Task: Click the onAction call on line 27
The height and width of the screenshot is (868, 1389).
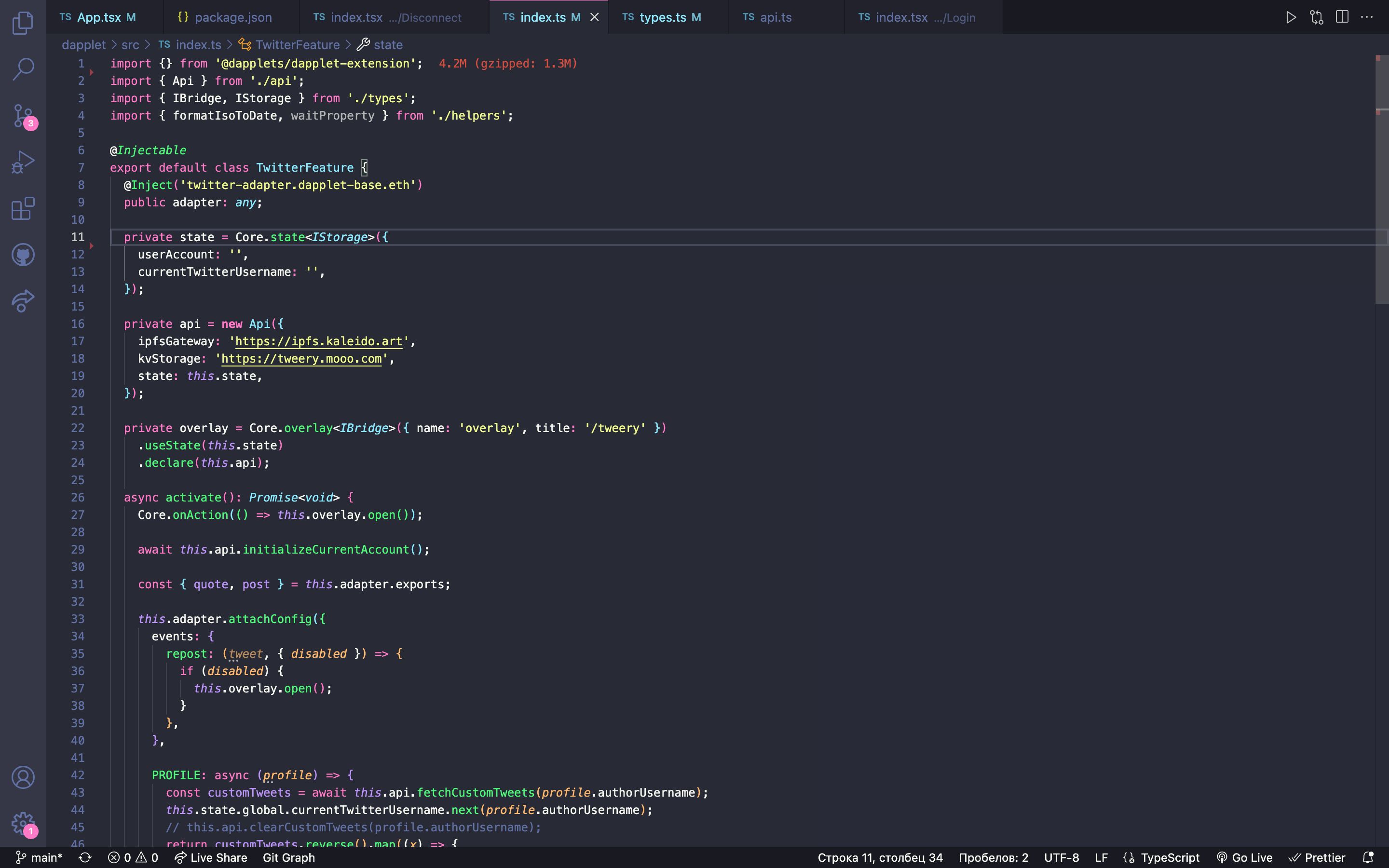Action: click(x=200, y=515)
